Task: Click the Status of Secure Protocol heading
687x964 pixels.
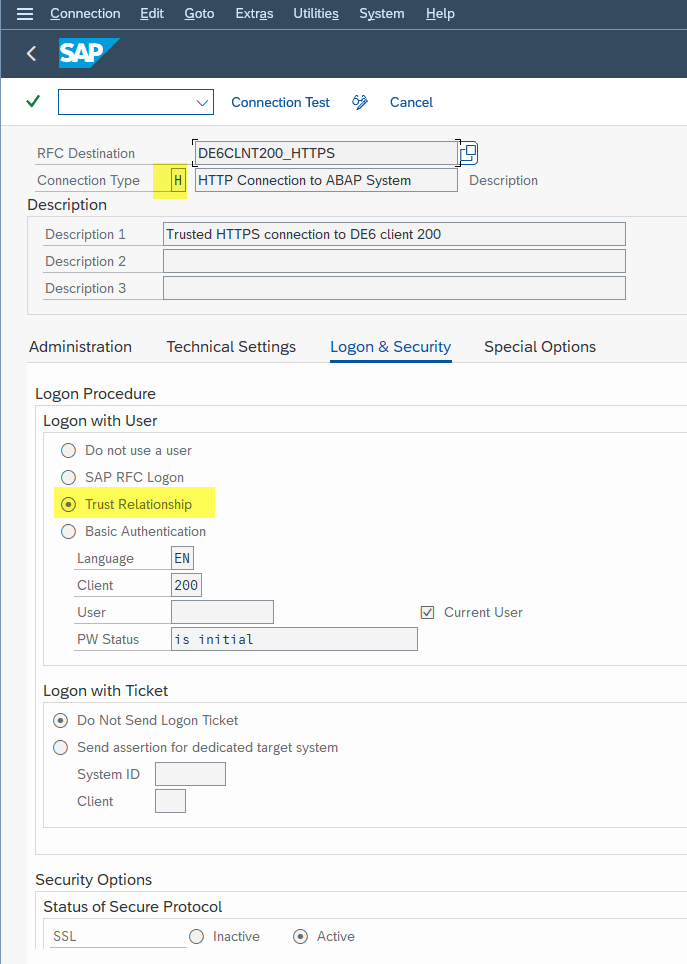Action: click(x=132, y=907)
